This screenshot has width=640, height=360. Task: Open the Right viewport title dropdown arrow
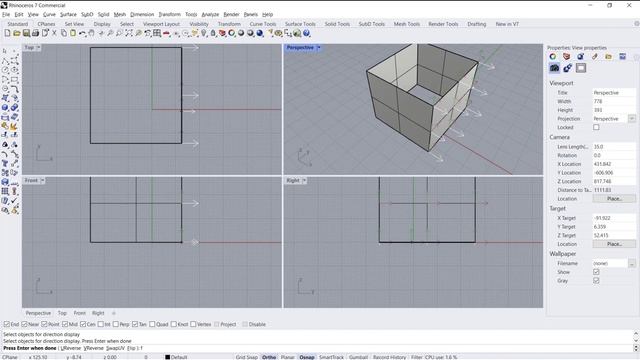coord(304,180)
